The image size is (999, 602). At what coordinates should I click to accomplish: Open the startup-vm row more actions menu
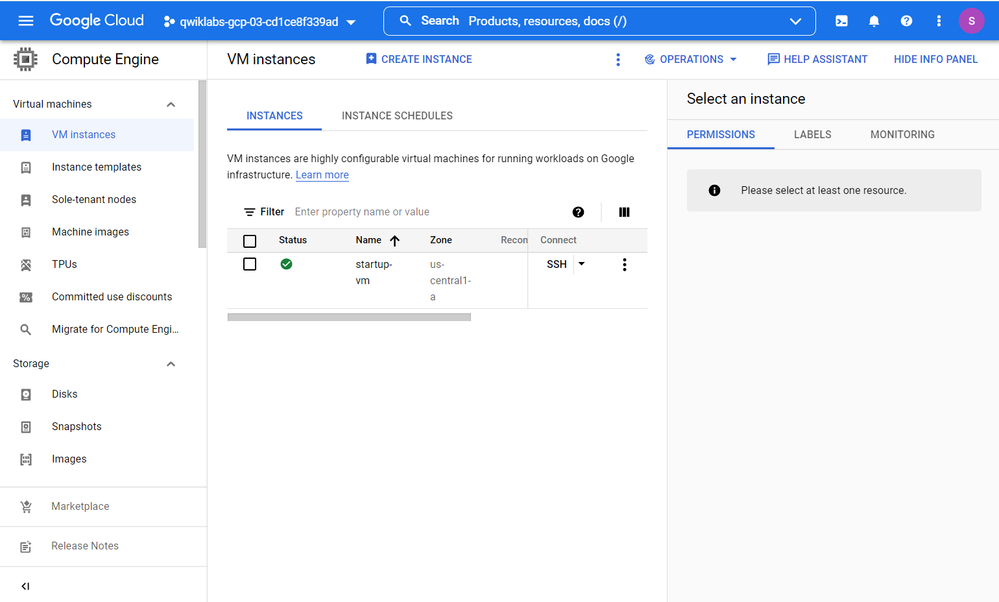pos(624,264)
